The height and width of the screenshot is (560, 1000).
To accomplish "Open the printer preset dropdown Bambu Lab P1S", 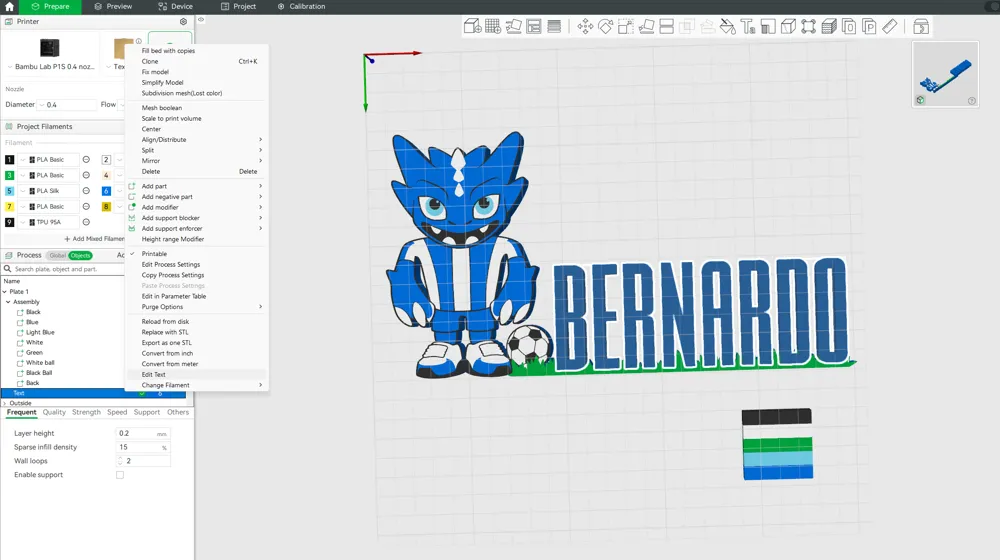I will pyautogui.click(x=51, y=66).
